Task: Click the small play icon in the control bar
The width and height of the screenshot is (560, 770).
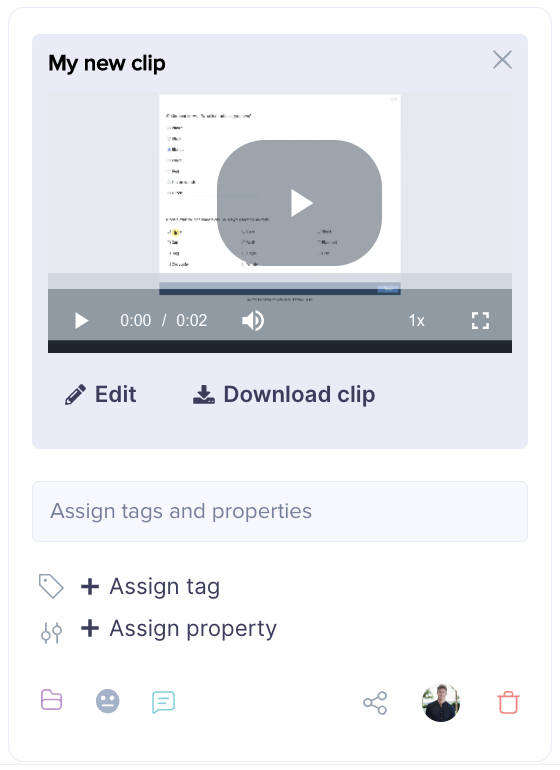Action: [x=82, y=321]
